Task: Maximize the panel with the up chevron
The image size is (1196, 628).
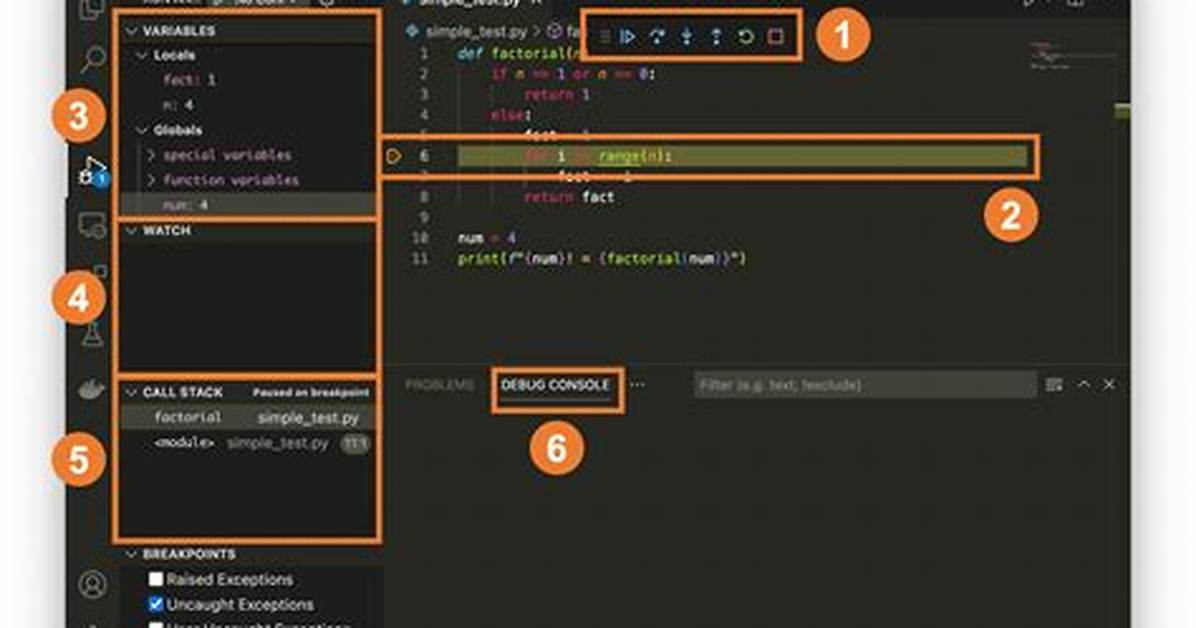Action: (1083, 385)
